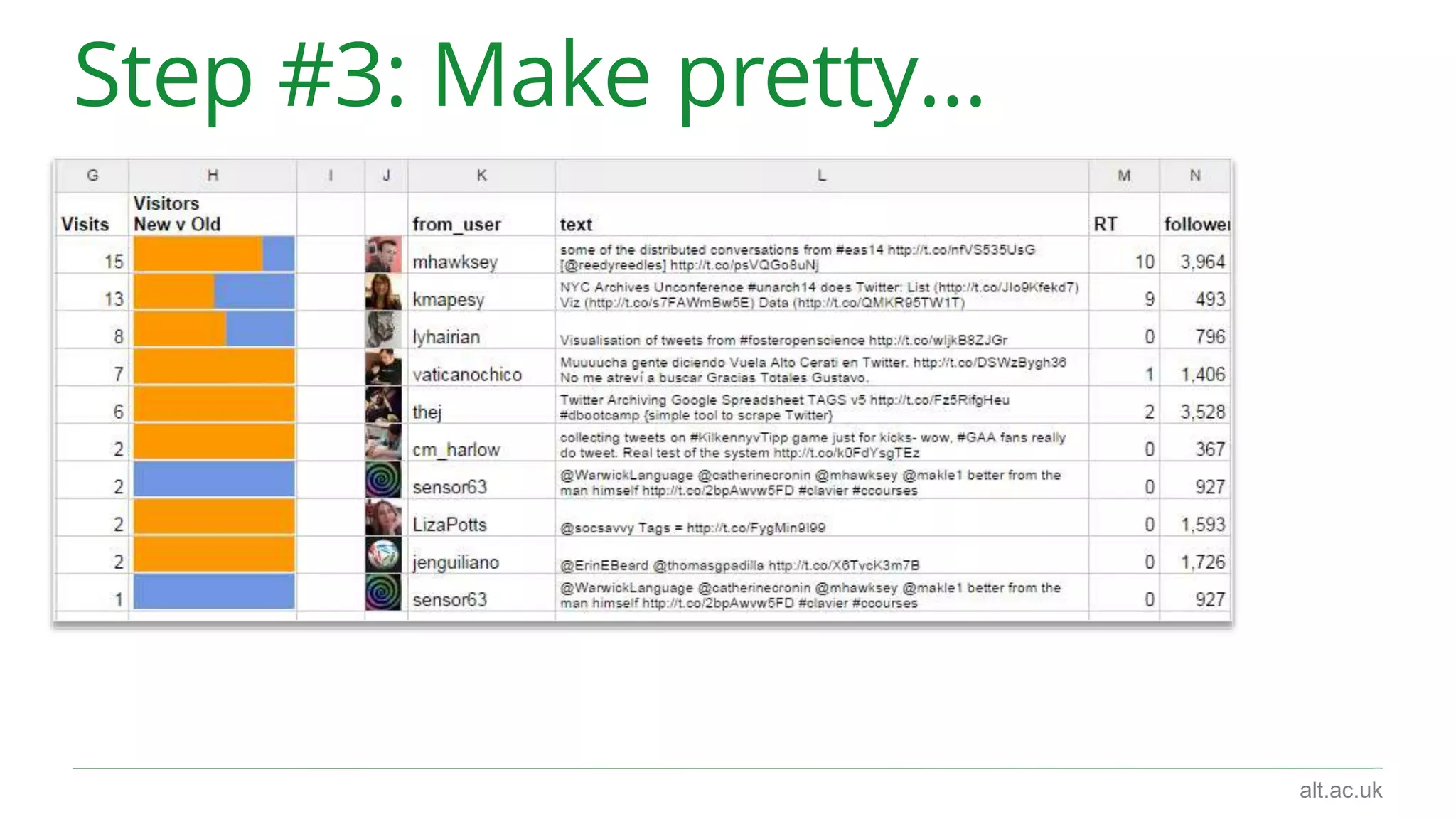Select the 'mhawksey' username cell

481,255
